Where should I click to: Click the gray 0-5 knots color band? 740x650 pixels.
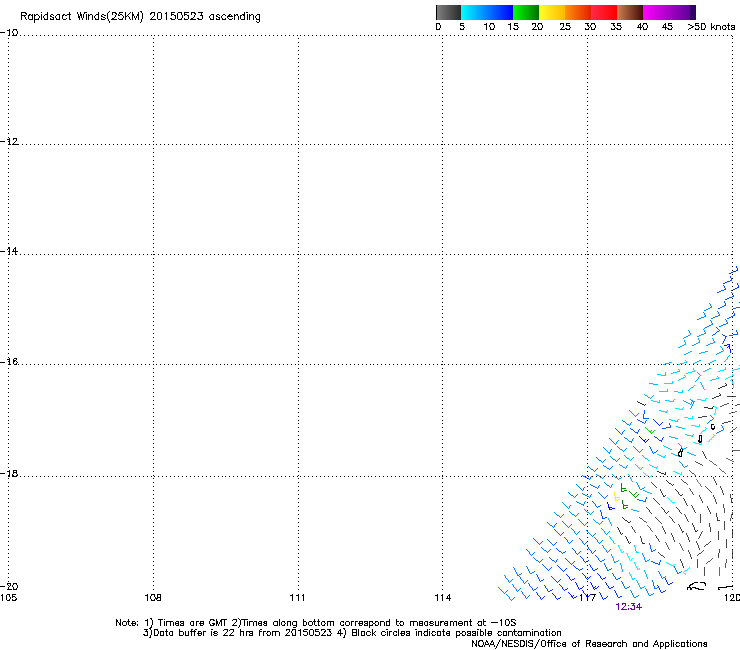coord(448,12)
